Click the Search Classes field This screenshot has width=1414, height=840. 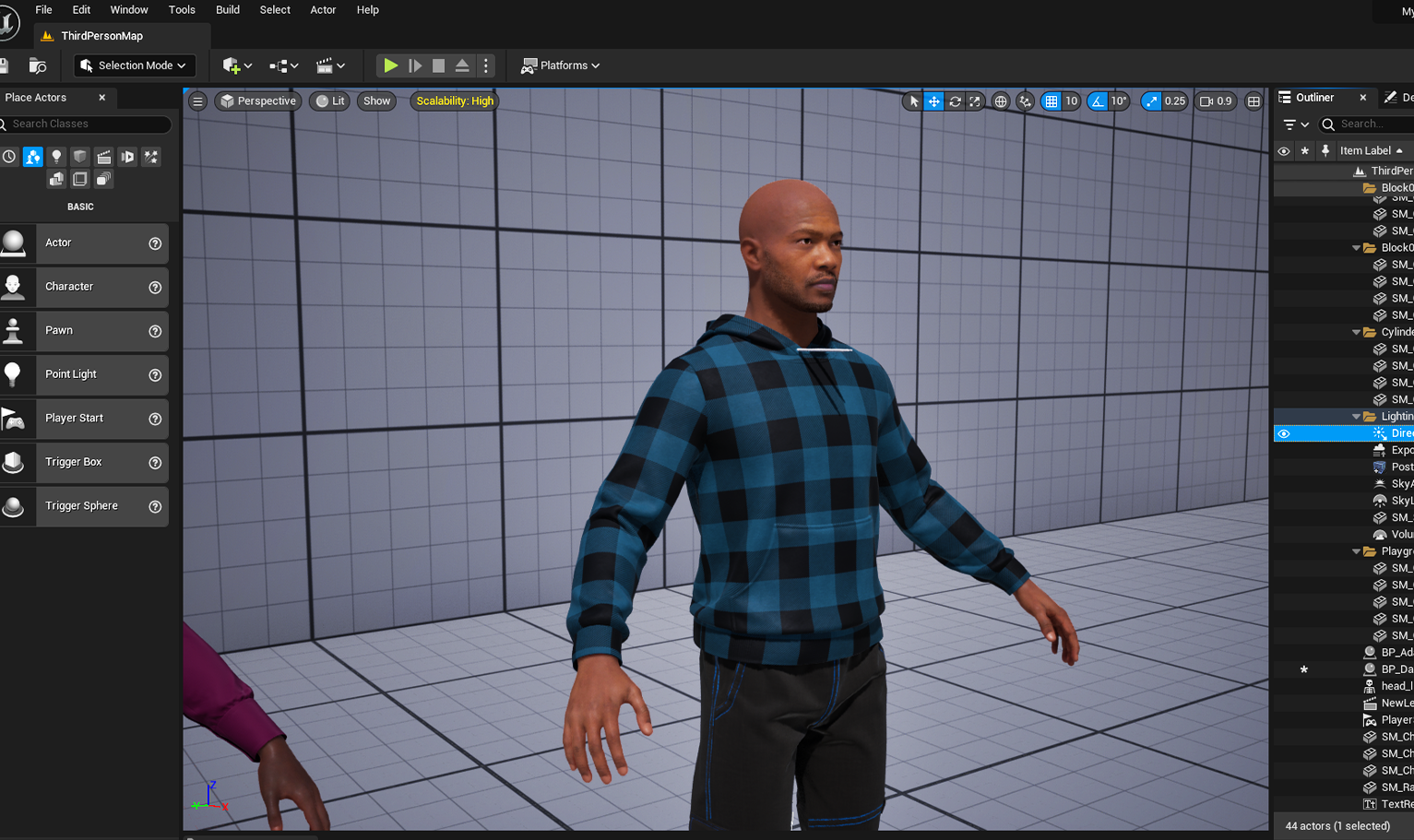86,124
